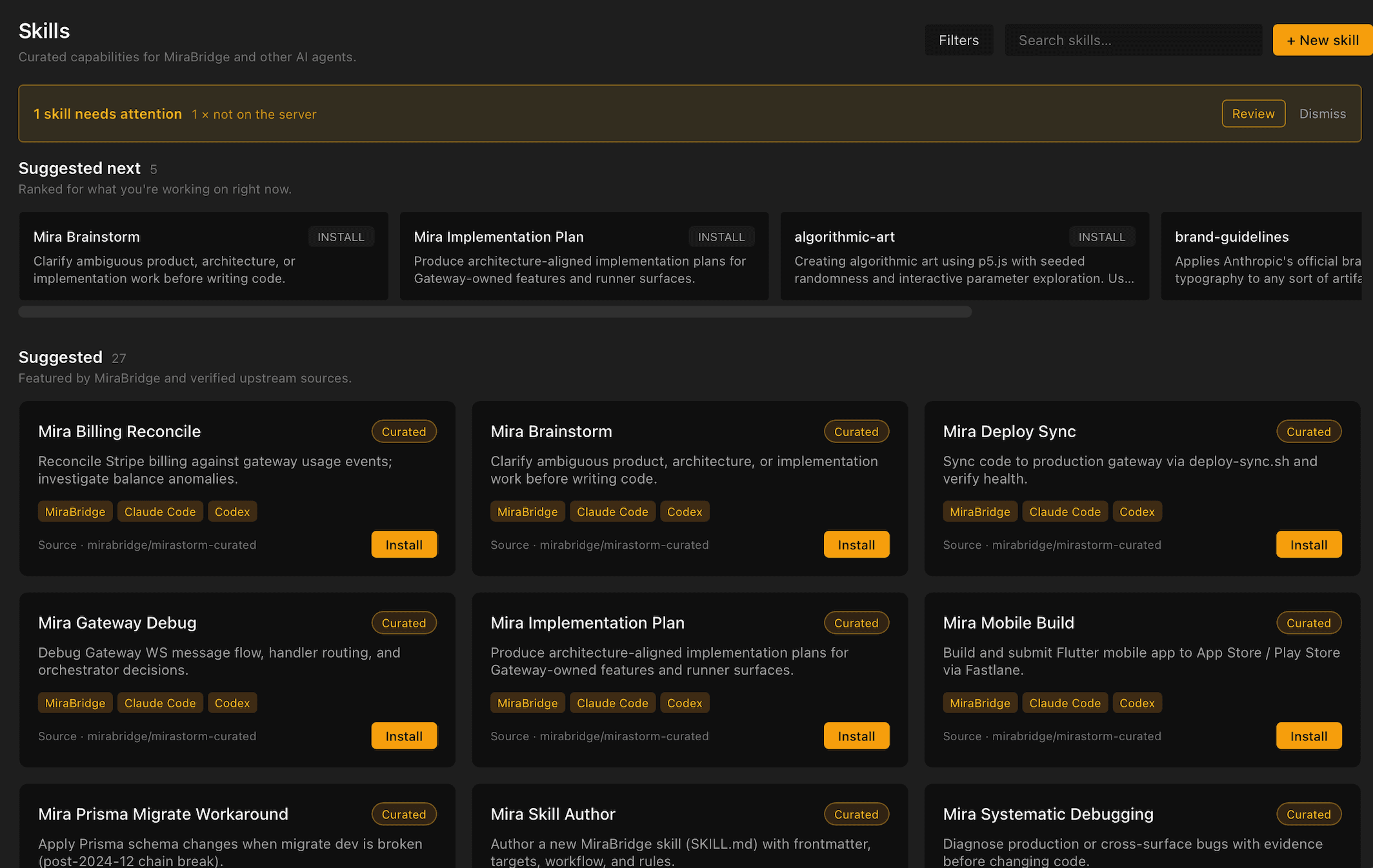Dismiss the attention banner
Viewport: 1373px width, 868px height.
[x=1323, y=113]
